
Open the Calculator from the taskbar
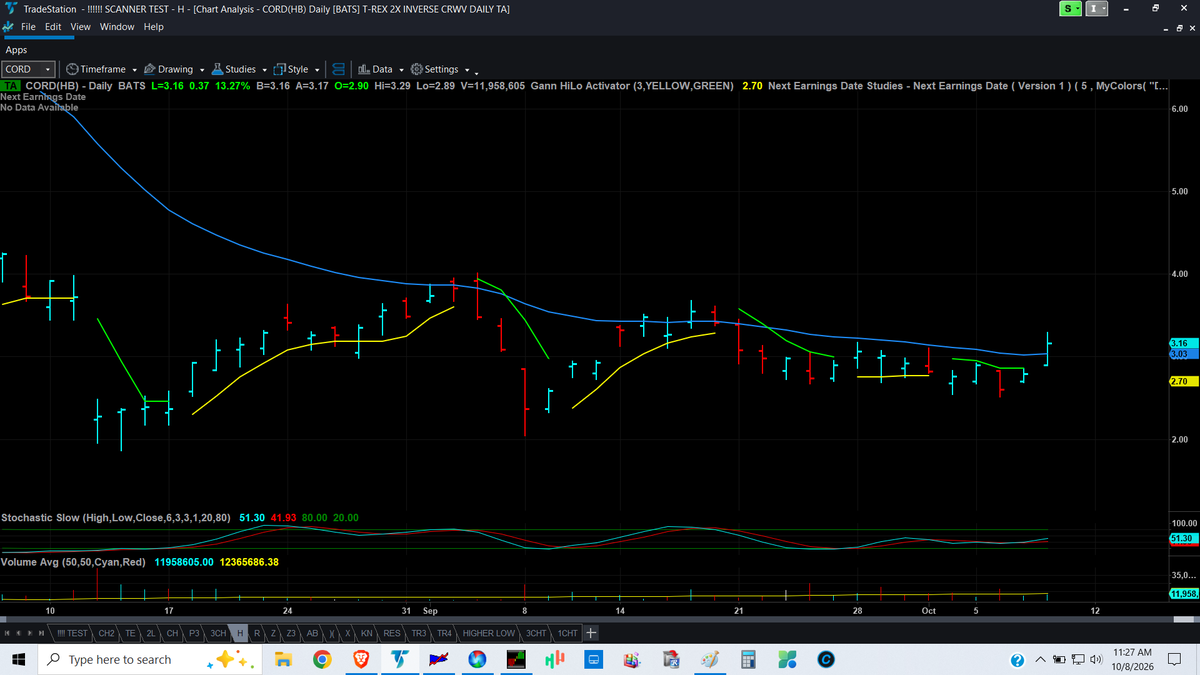(748, 660)
